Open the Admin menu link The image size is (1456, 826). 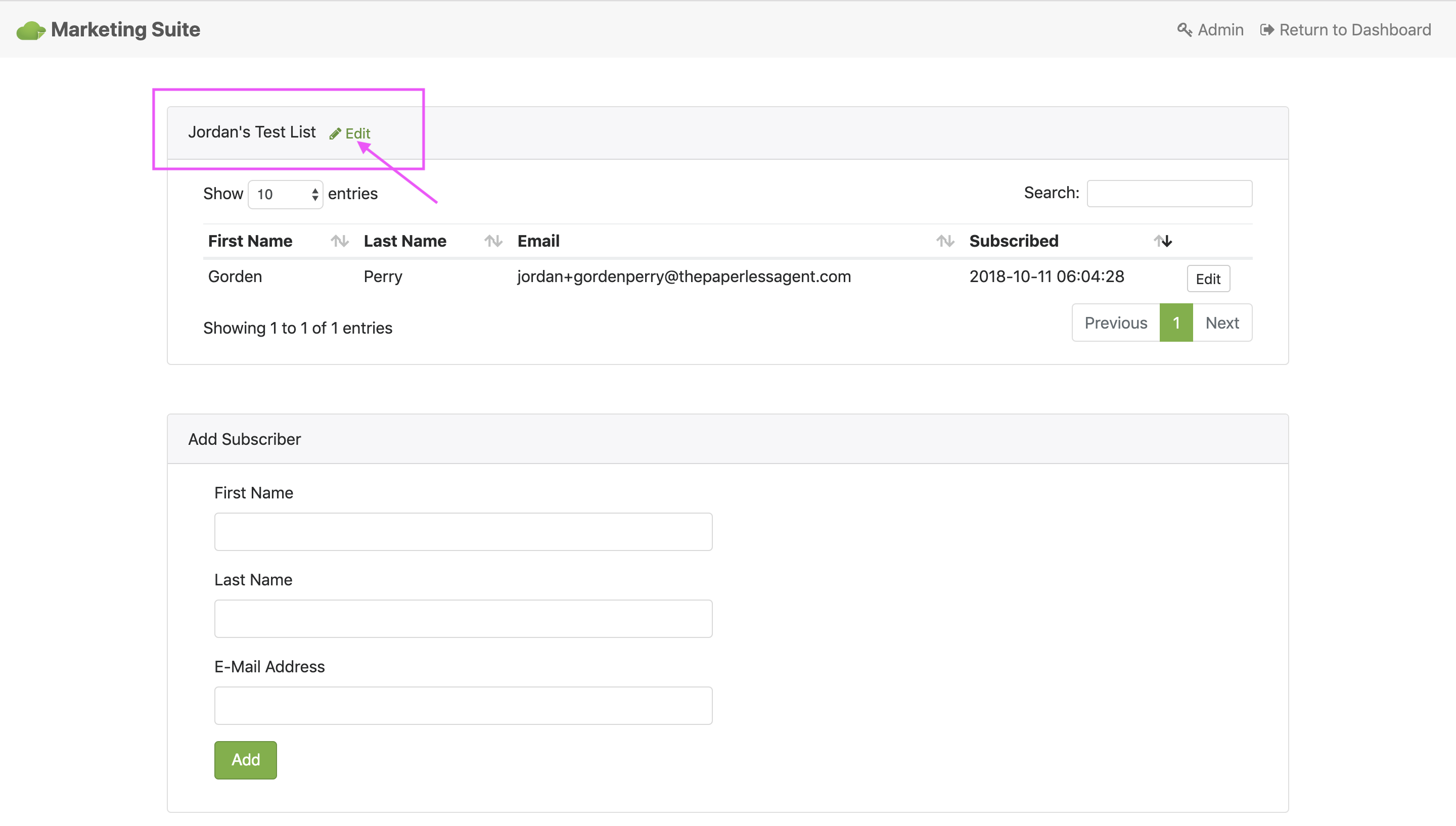coord(1220,29)
